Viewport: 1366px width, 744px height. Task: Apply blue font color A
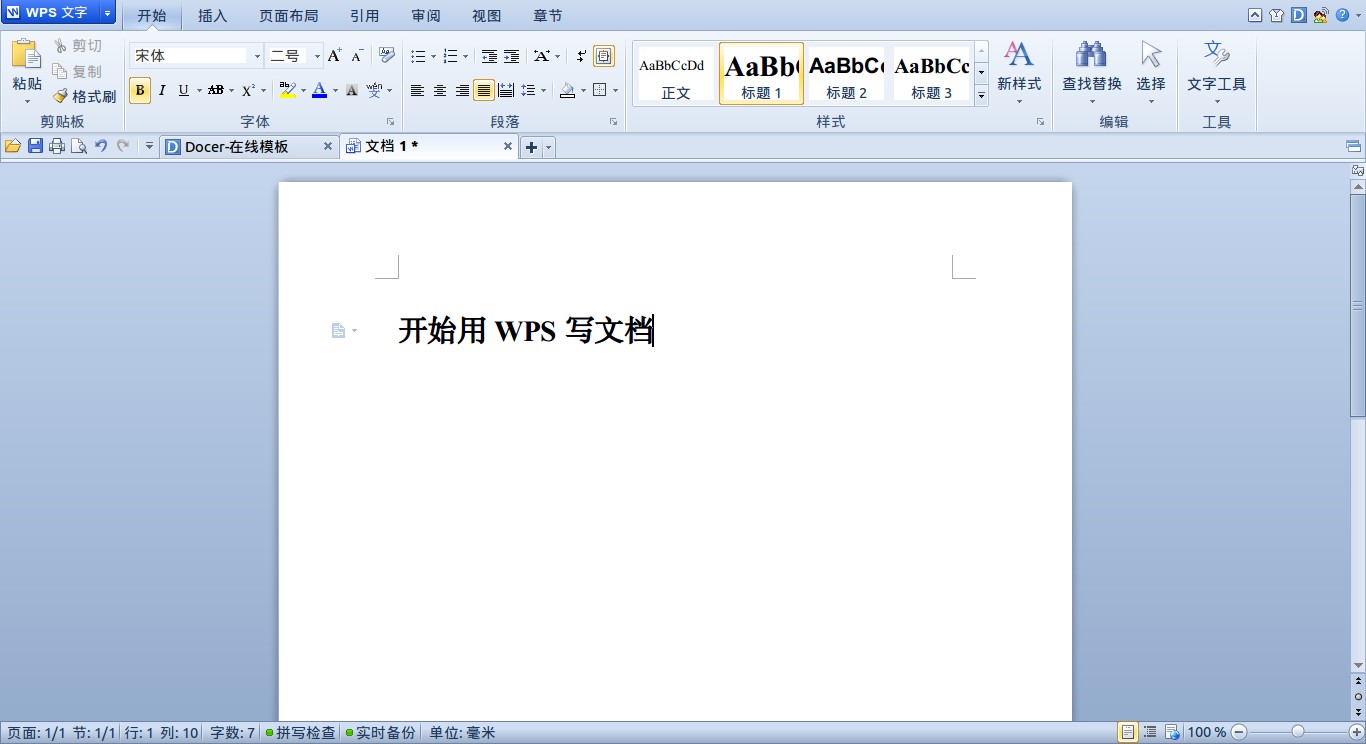click(x=319, y=91)
